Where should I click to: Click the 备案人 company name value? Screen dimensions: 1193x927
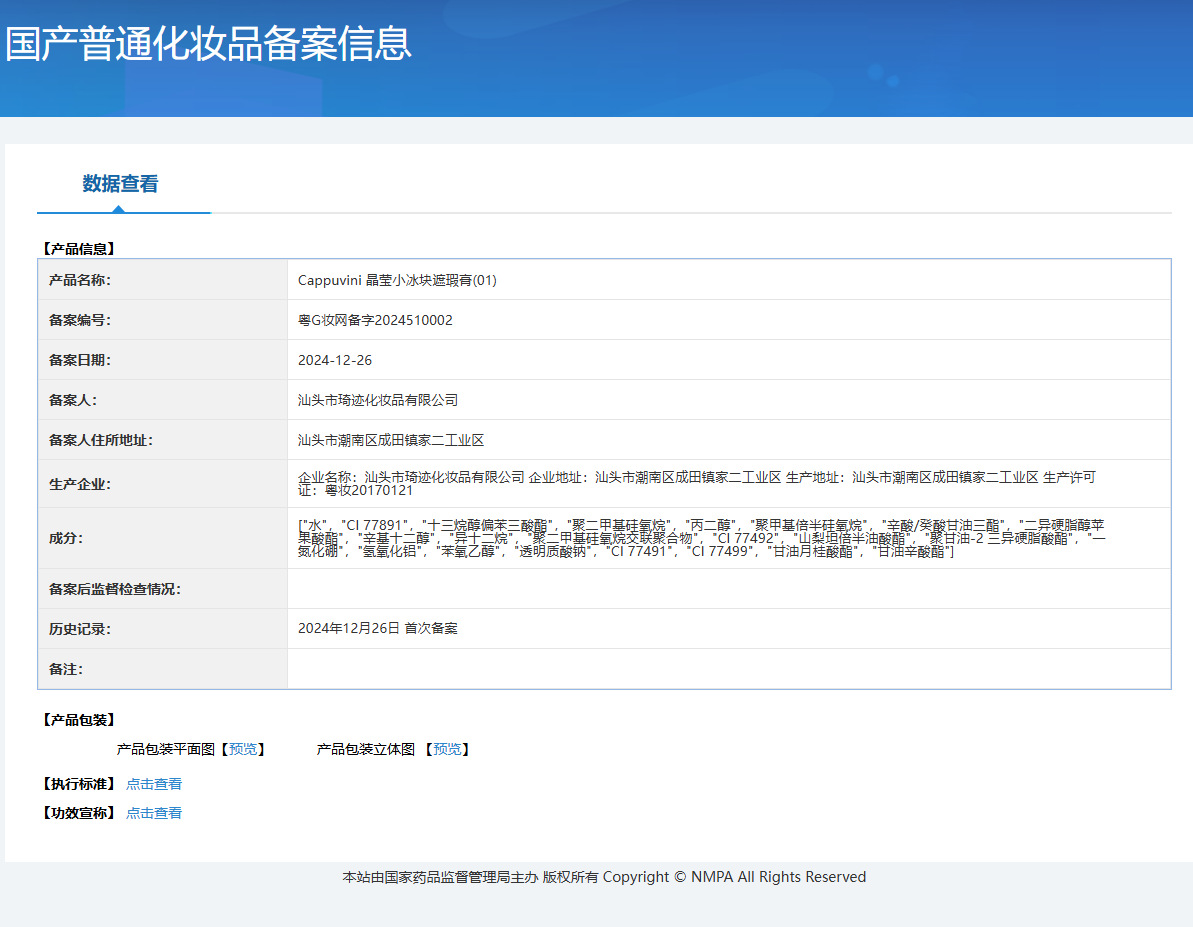(x=378, y=400)
